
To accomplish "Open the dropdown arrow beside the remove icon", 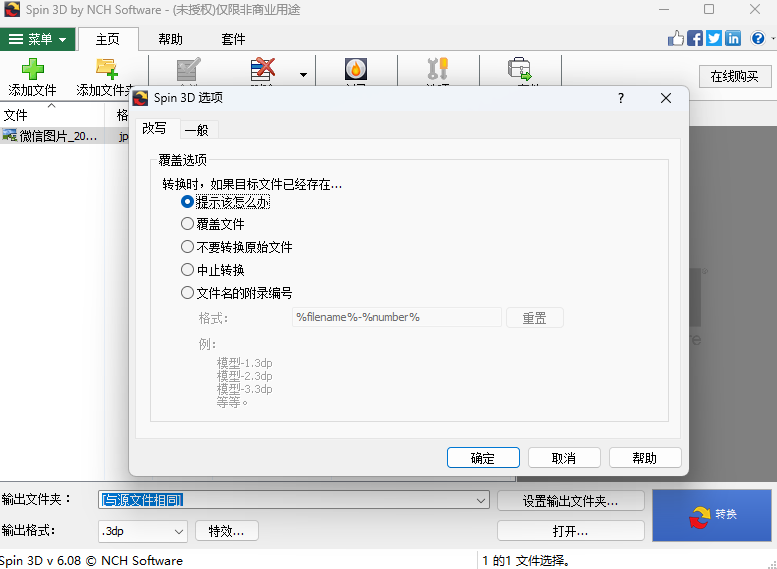I will pos(303,75).
